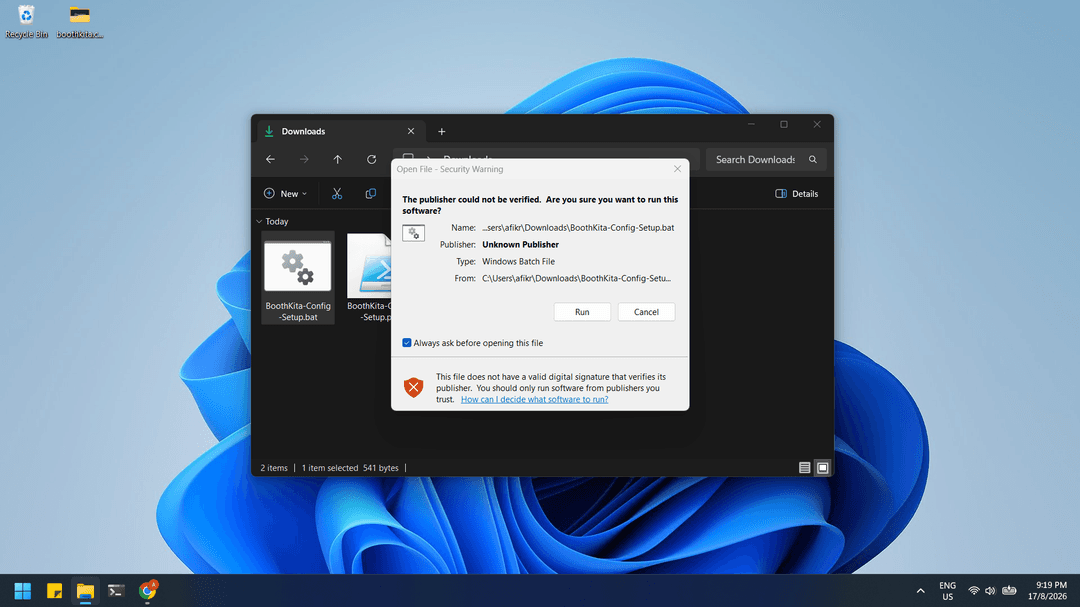The image size is (1080, 607).
Task: Click Run in the security warning
Action: point(581,312)
